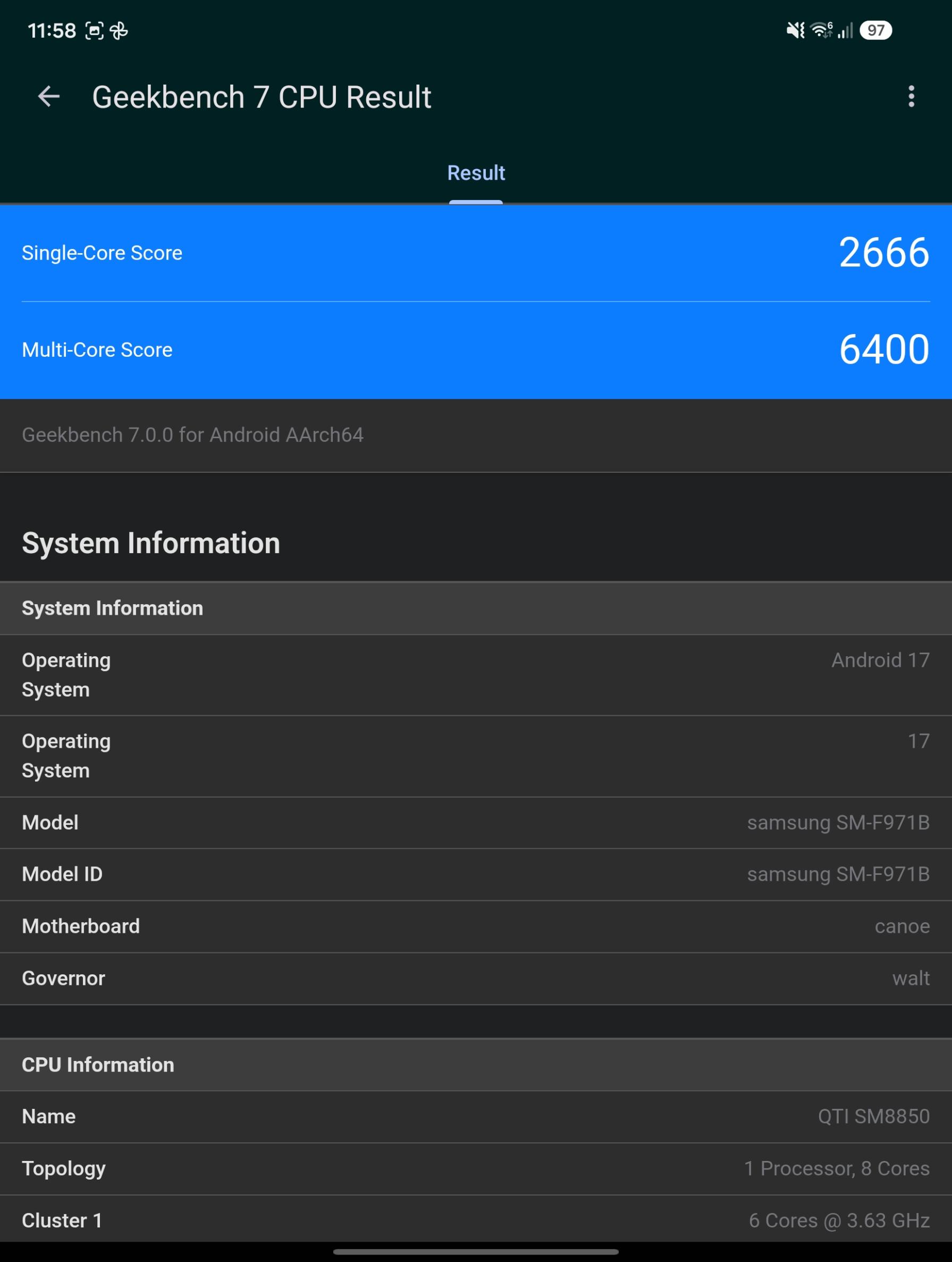
Task: Tap Geekbench 7.0.0 for Android AArch64 text
Action: [193, 434]
